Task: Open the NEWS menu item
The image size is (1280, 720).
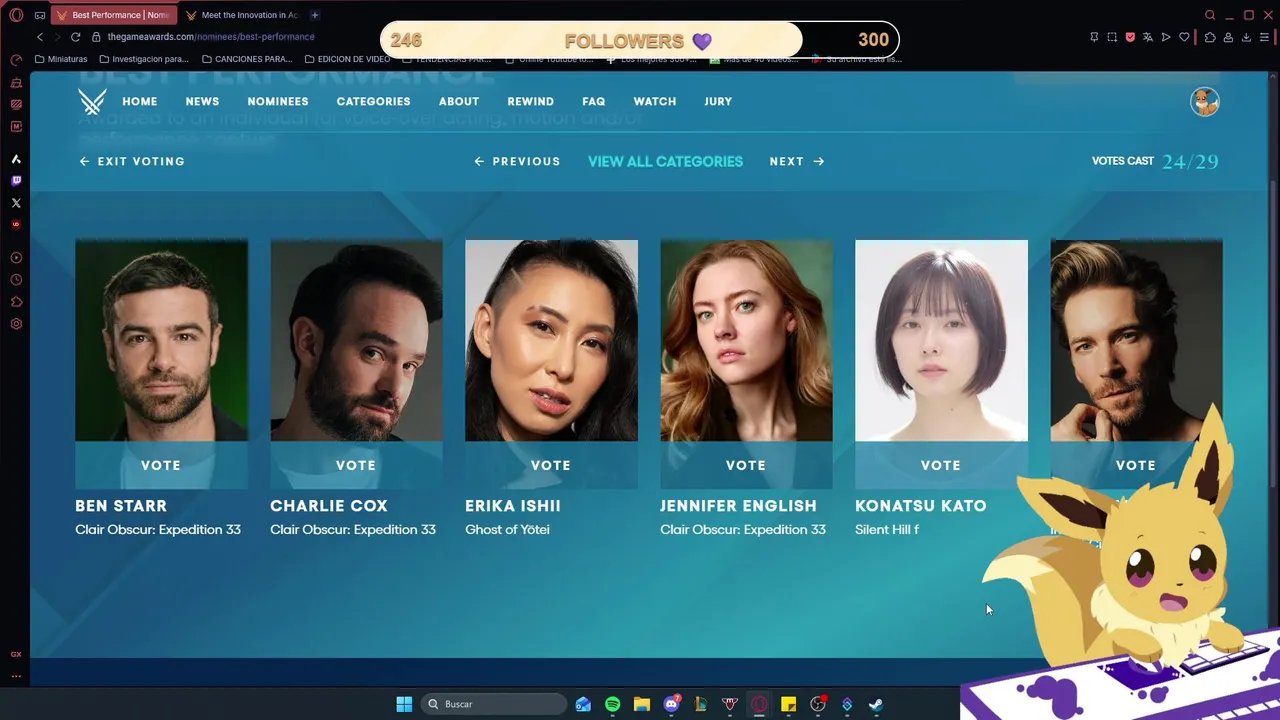Action: 202,101
